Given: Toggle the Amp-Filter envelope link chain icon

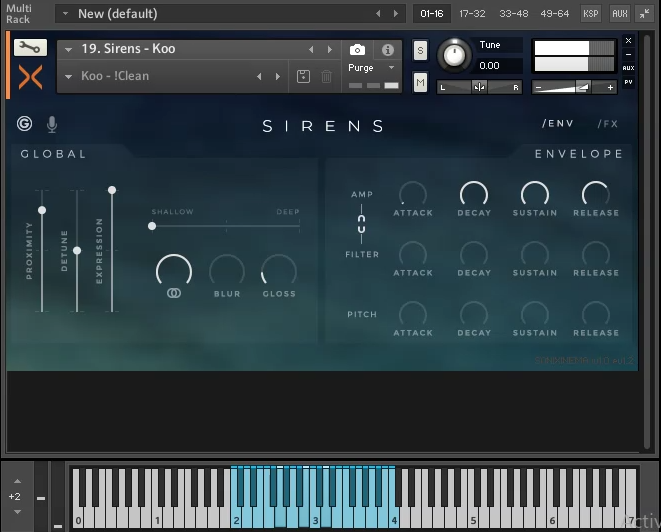Looking at the screenshot, I should coord(361,224).
